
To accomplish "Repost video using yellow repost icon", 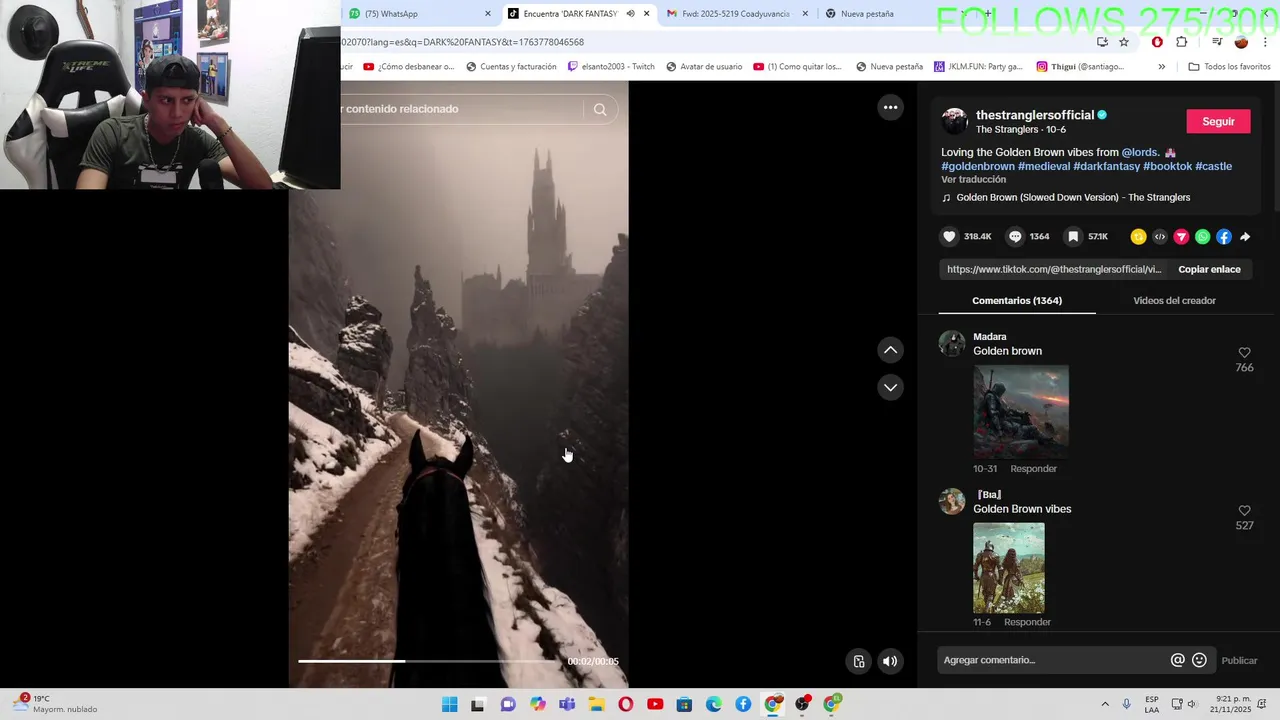I will point(1138,237).
